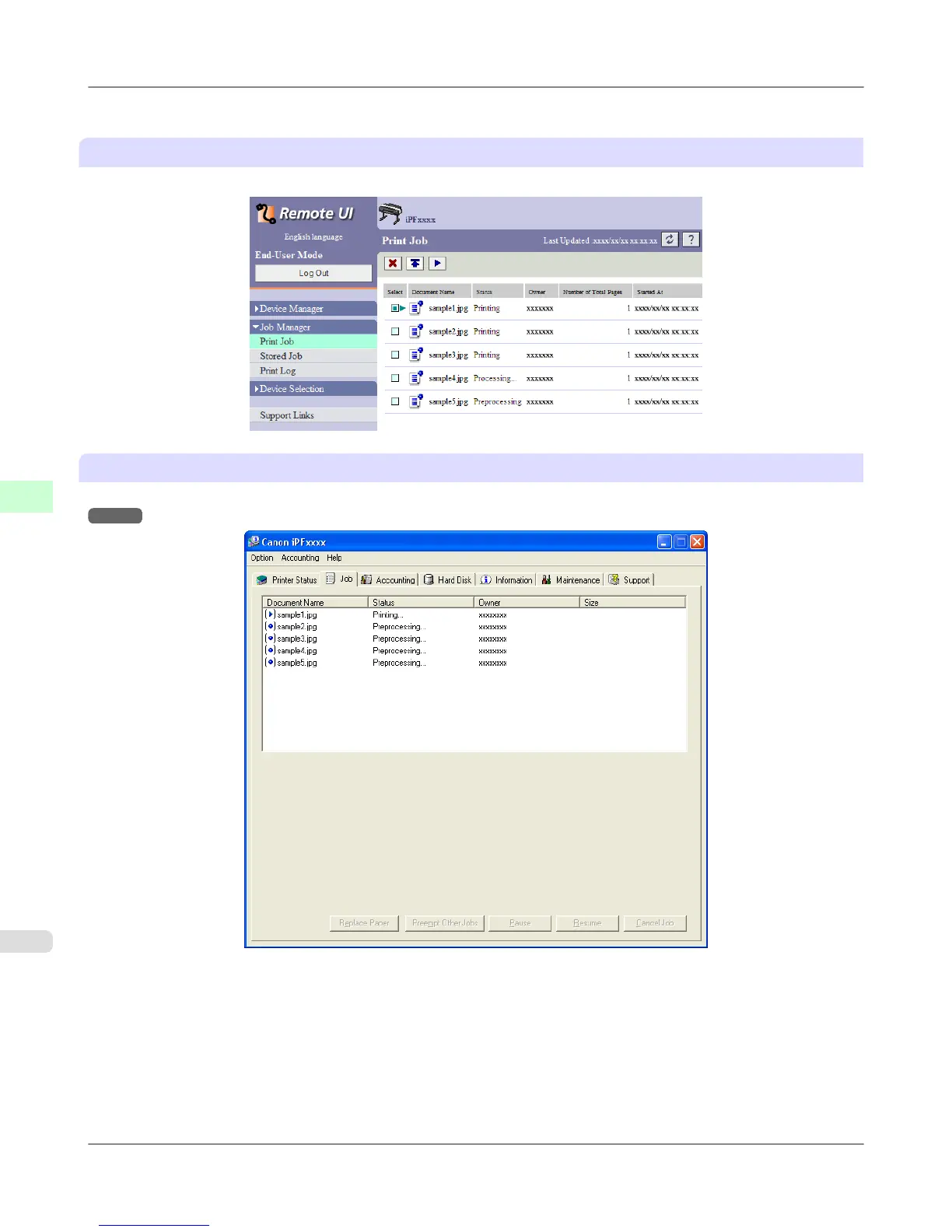The height and width of the screenshot is (1232, 952).
Task: Open Print Log in sidebar
Action: tap(313, 371)
